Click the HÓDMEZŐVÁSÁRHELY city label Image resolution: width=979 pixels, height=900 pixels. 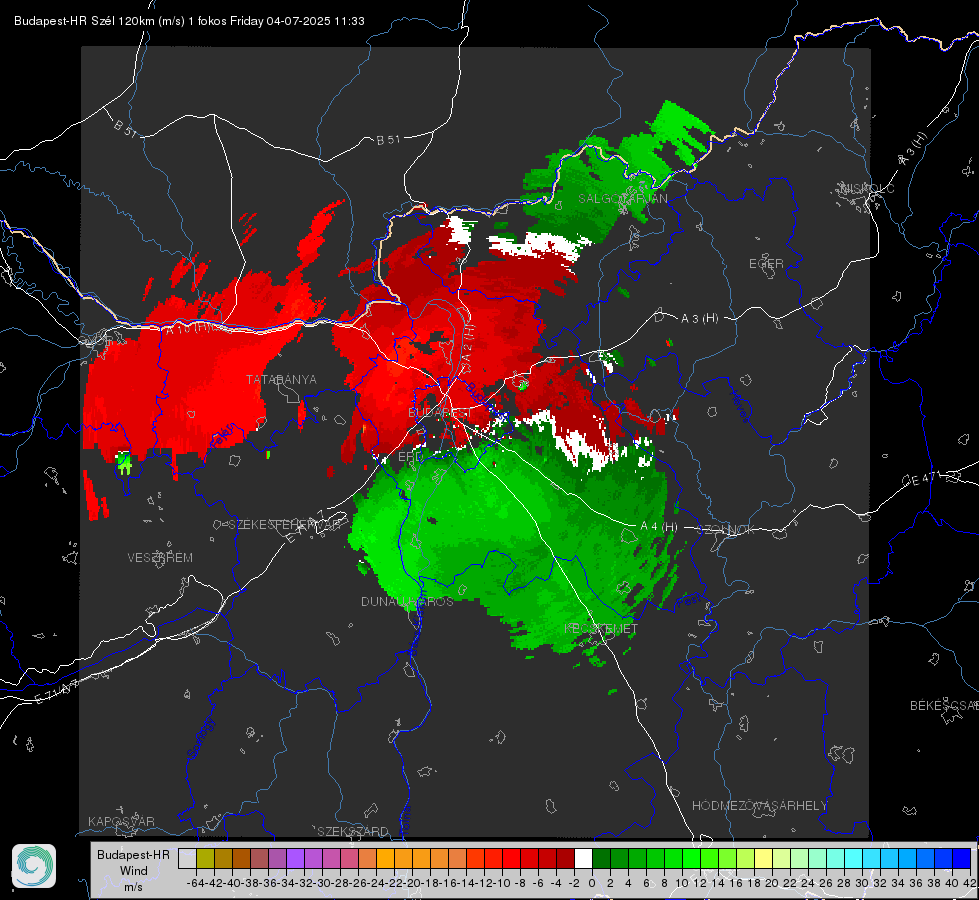tap(760, 806)
